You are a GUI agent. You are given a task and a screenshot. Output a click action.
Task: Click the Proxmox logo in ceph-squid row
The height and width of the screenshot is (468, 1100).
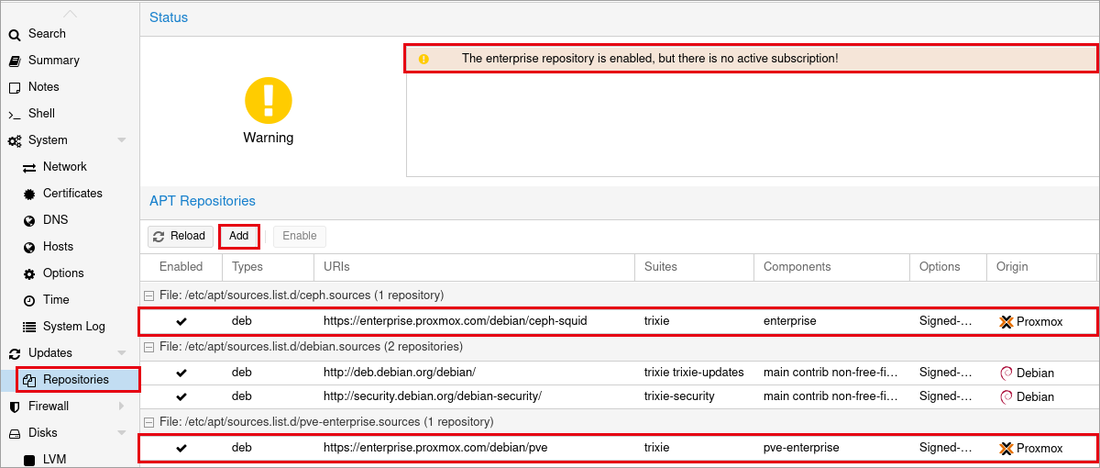pos(1007,322)
